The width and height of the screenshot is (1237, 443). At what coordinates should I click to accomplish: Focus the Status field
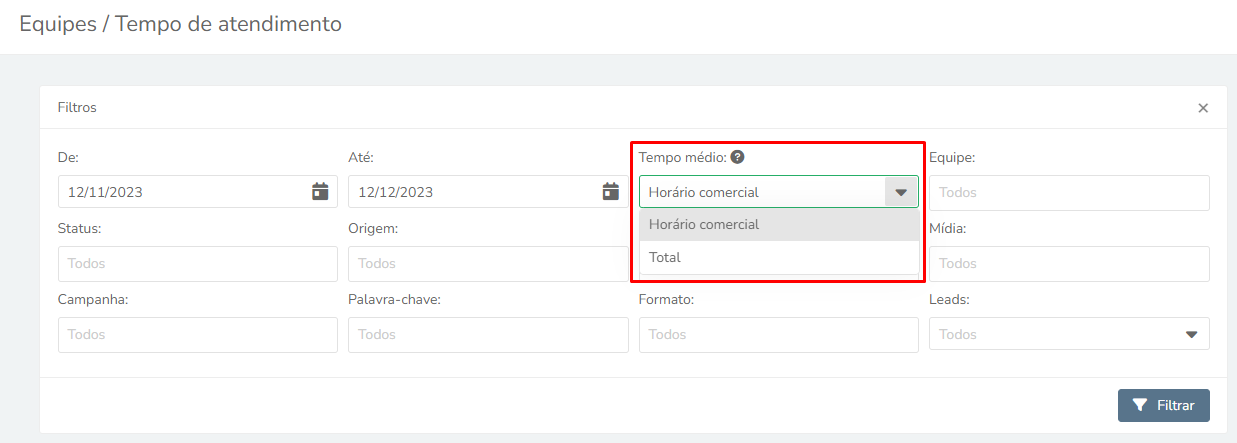pyautogui.click(x=198, y=263)
